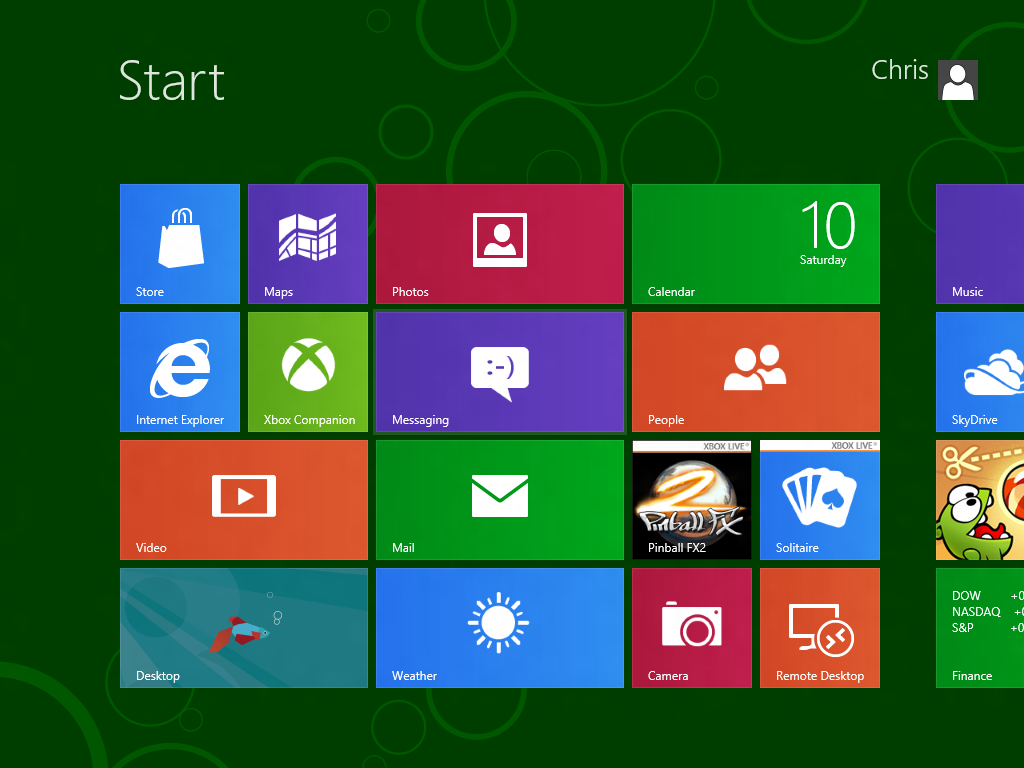Open the Remote Desktop tile
Viewport: 1024px width, 768px height.
tap(820, 627)
